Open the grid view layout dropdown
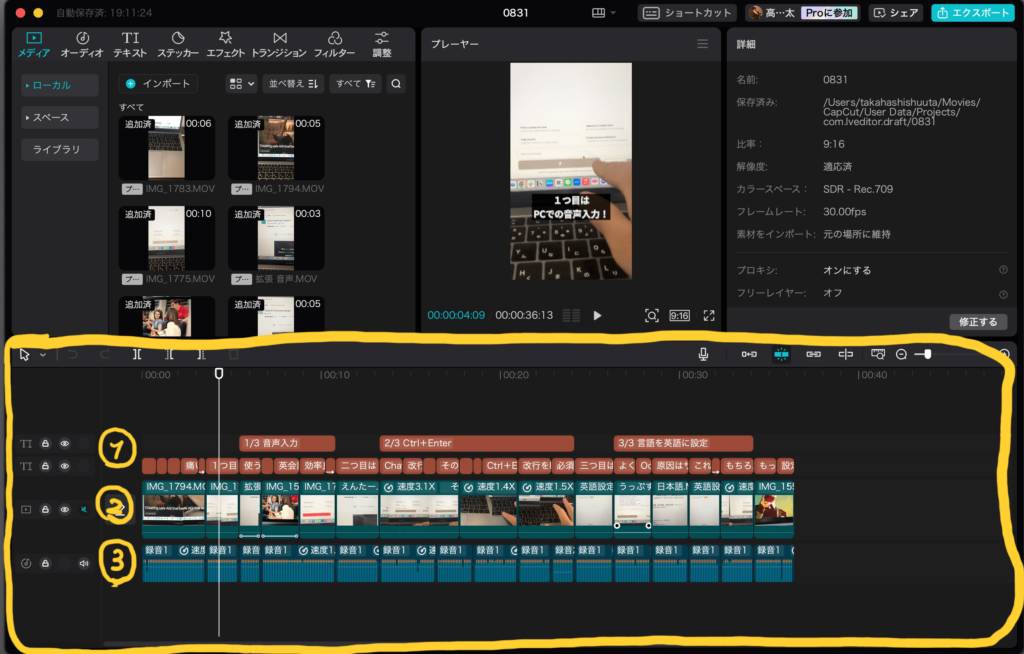Viewport: 1024px width, 654px height. [241, 84]
